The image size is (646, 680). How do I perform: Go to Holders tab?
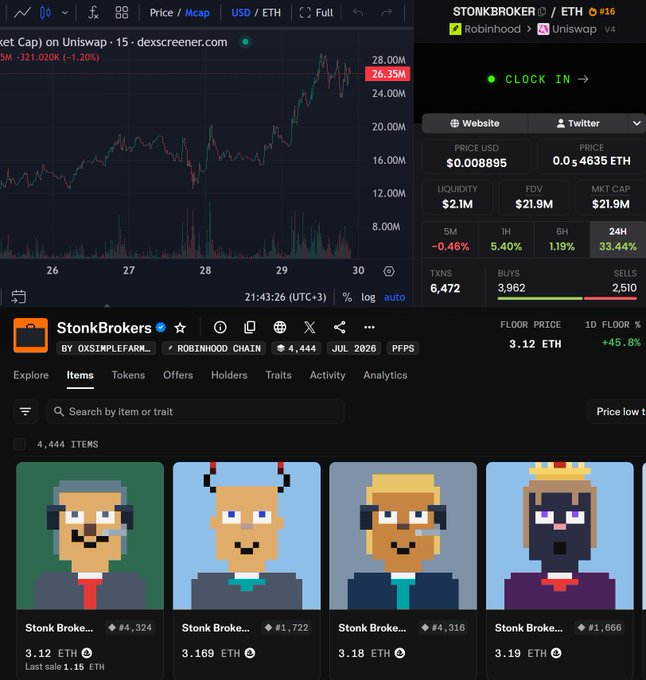(229, 375)
